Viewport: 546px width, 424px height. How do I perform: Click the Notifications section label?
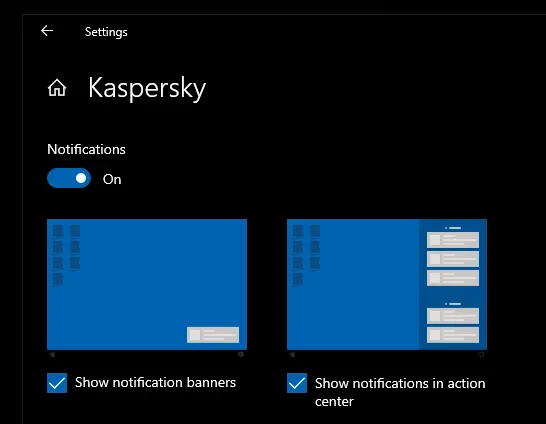point(86,149)
